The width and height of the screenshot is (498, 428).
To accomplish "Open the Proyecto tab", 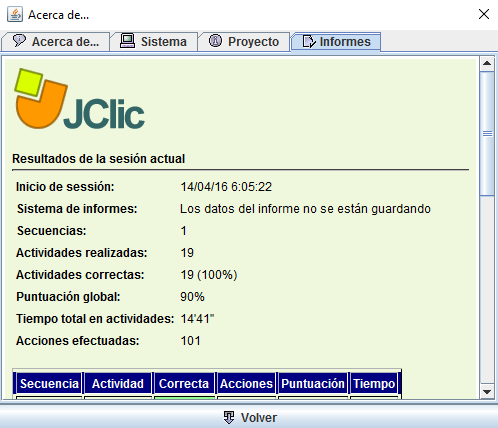I will coord(244,42).
